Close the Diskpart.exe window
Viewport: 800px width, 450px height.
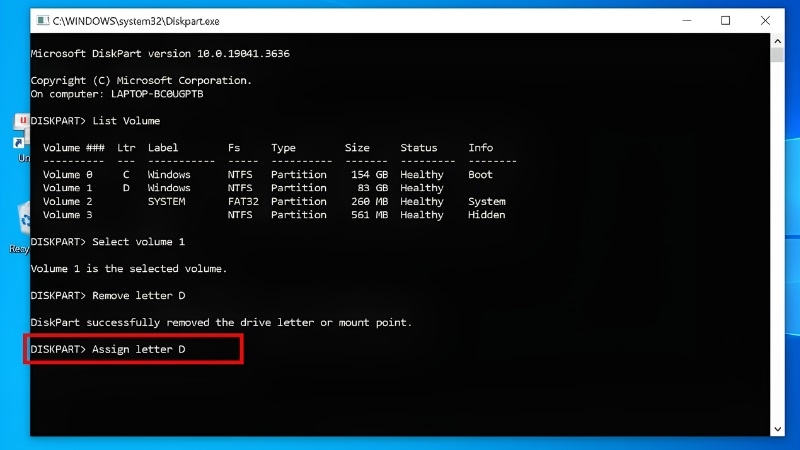tap(765, 21)
